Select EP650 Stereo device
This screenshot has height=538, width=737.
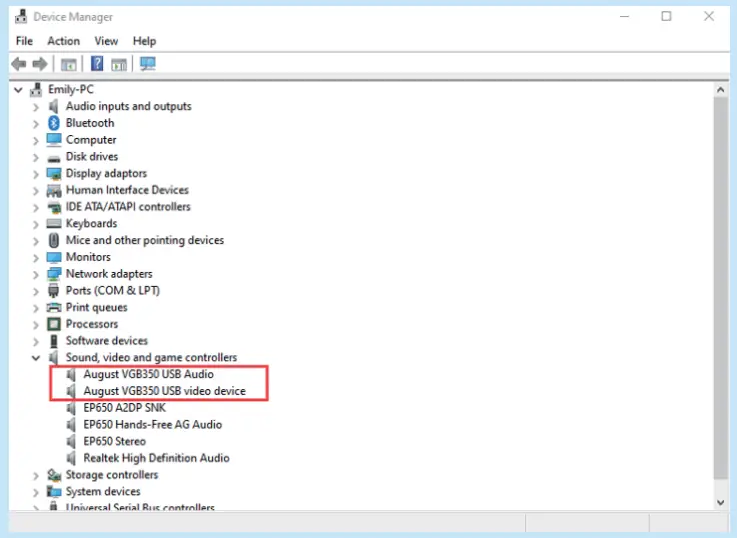point(115,441)
